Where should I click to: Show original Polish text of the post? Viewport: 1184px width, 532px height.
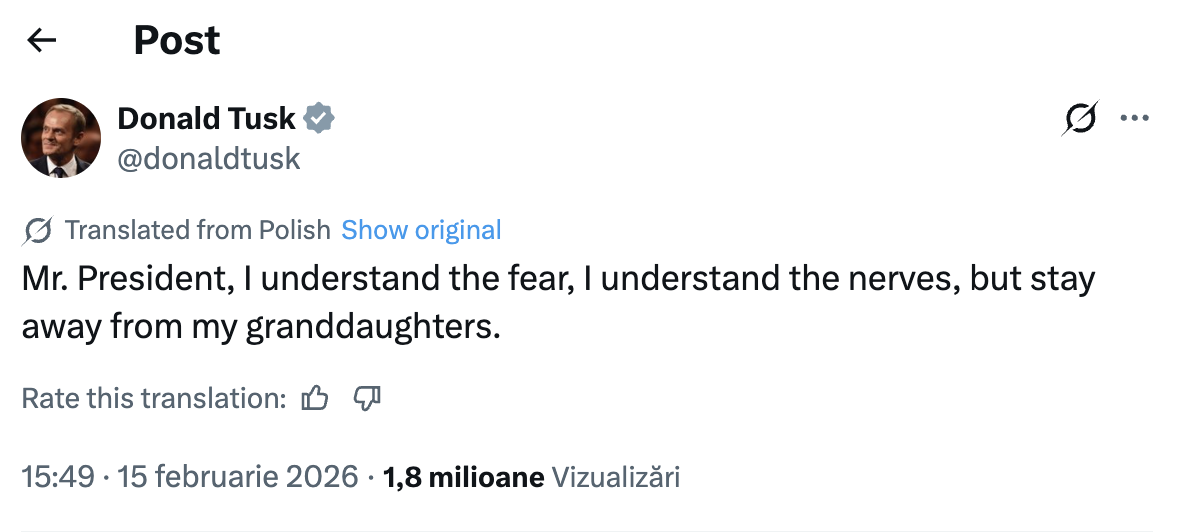tap(421, 230)
